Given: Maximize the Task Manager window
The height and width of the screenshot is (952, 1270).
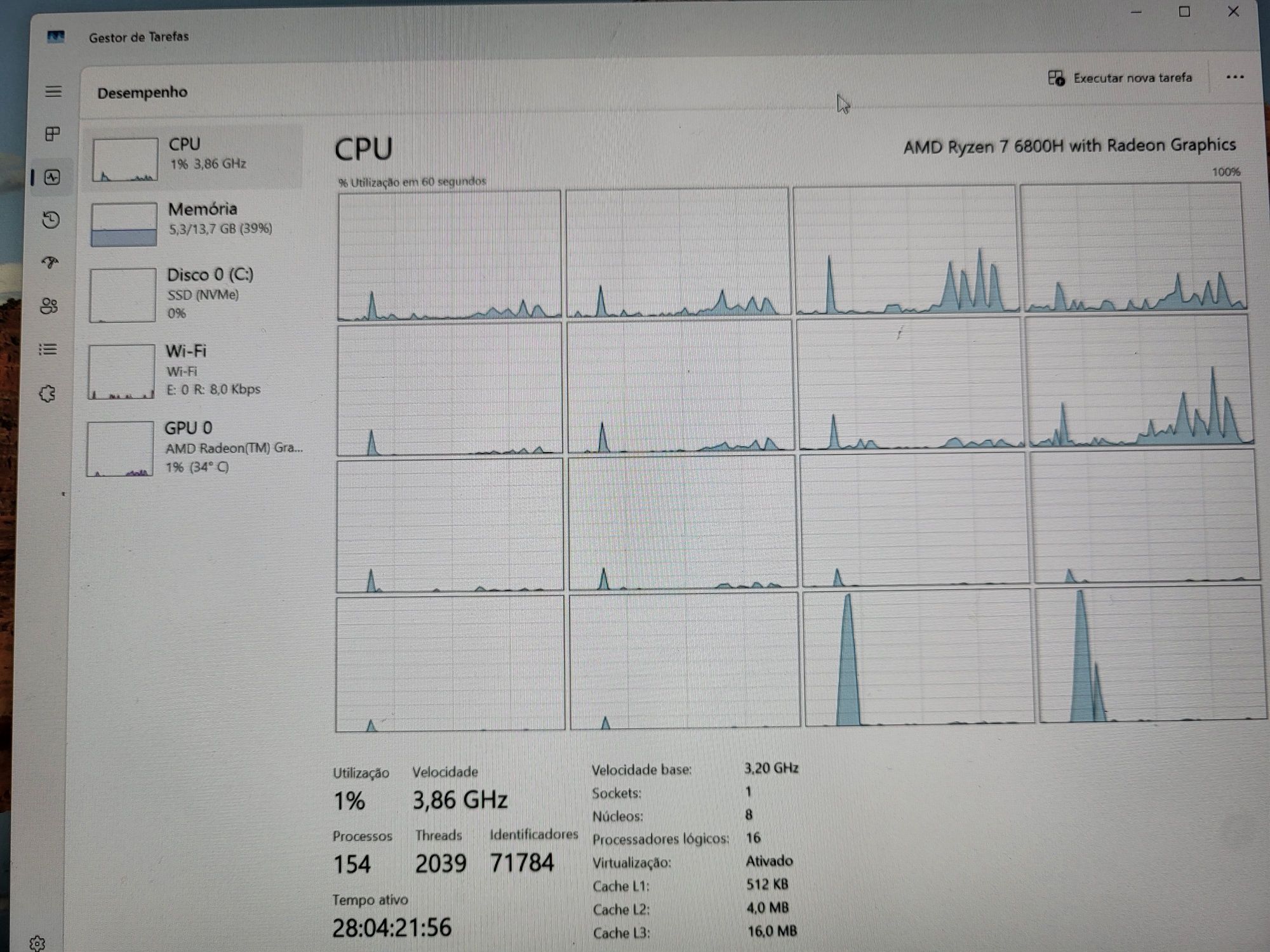Looking at the screenshot, I should click(1184, 11).
